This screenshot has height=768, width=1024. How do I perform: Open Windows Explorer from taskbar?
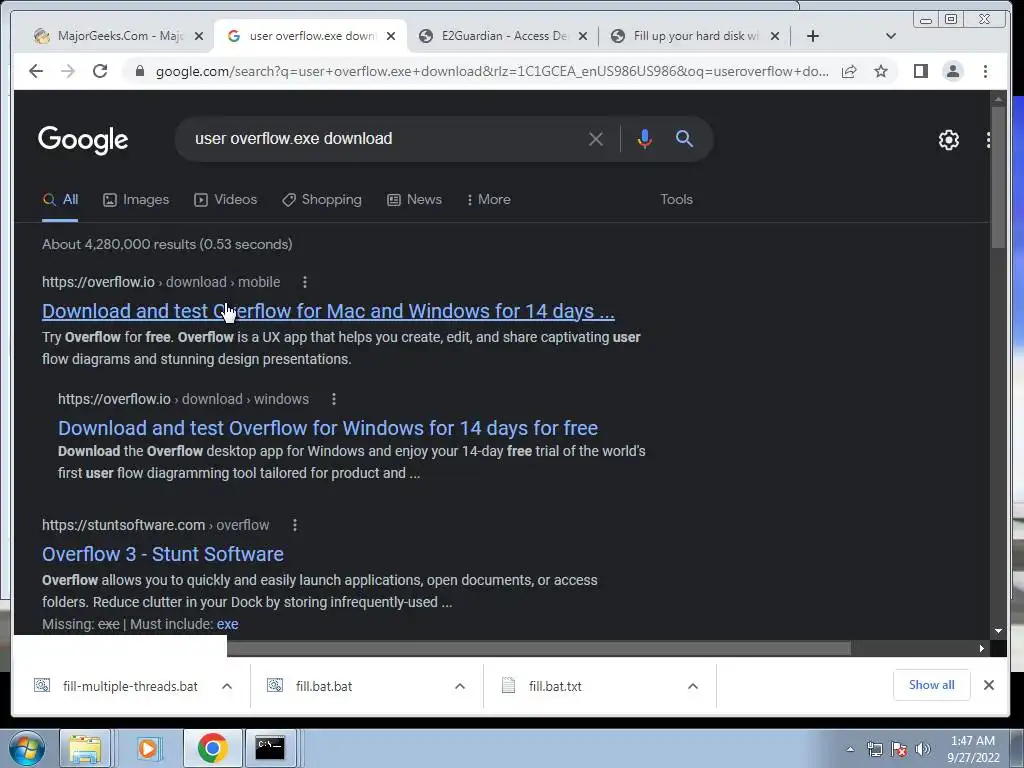(85, 748)
